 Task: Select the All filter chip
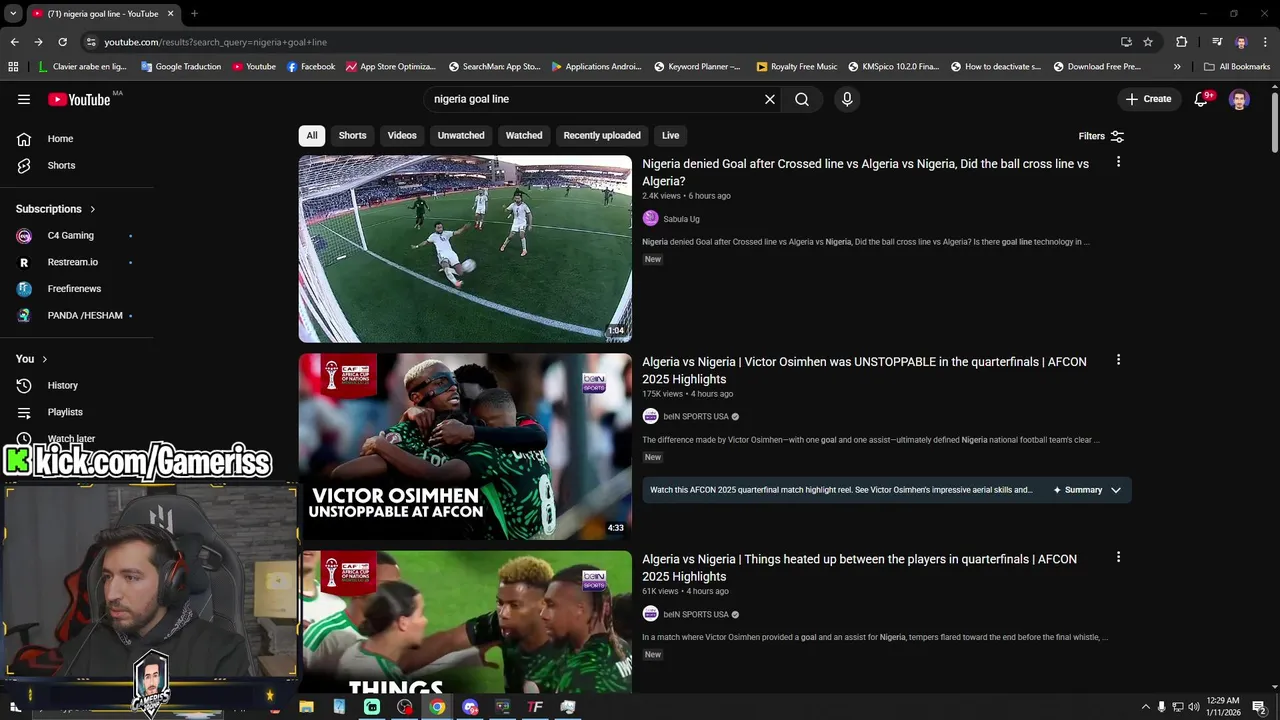pos(312,136)
